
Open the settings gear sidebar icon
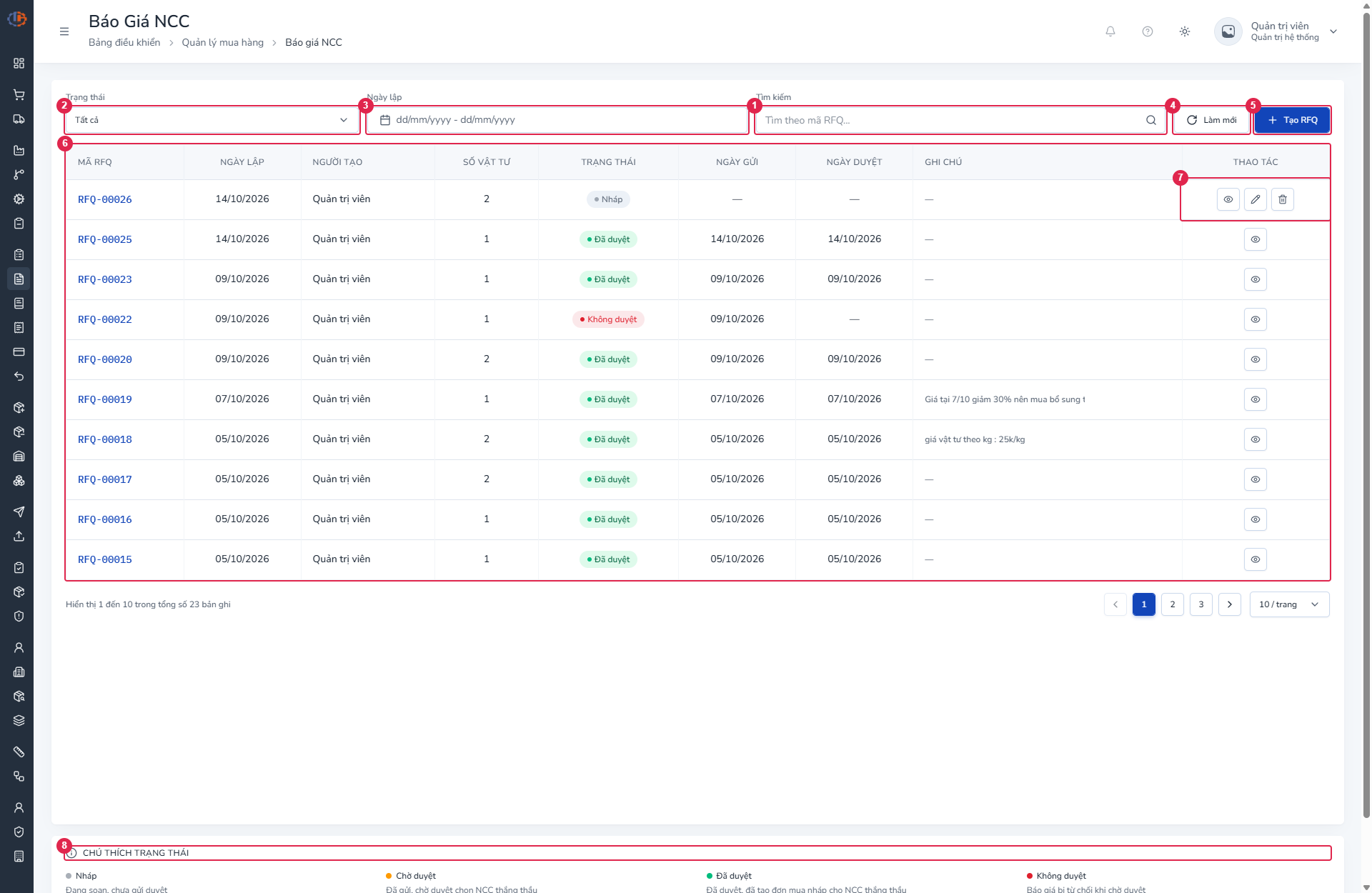19,199
